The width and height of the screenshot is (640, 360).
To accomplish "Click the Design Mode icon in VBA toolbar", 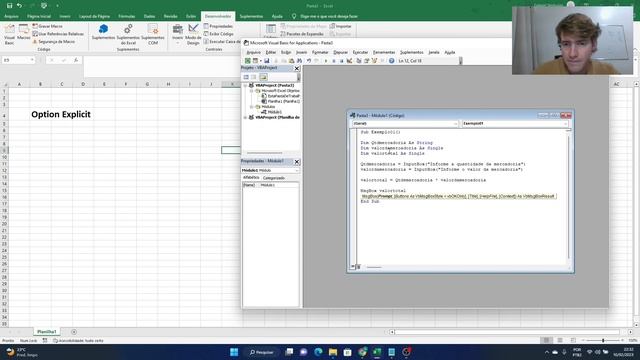I will [349, 61].
